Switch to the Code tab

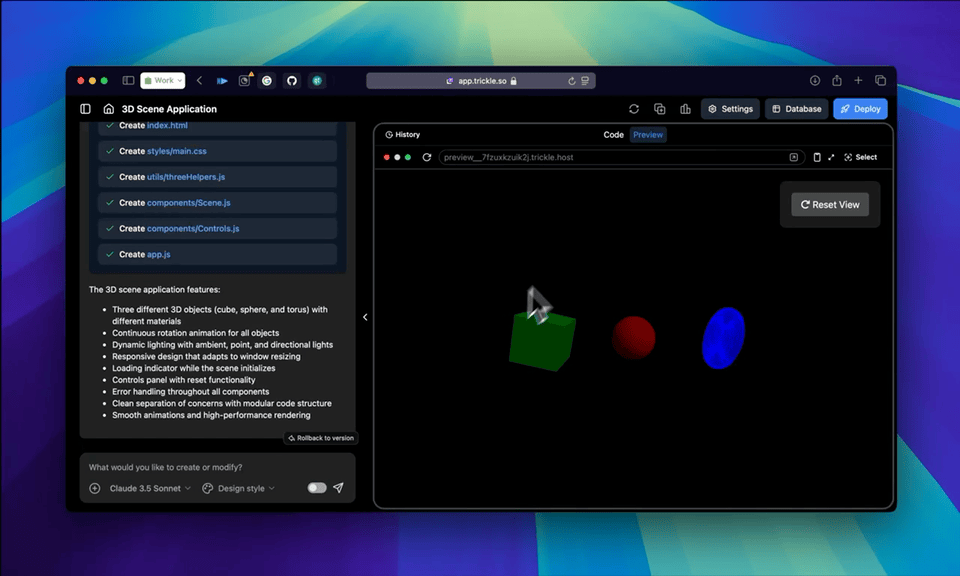(x=613, y=135)
